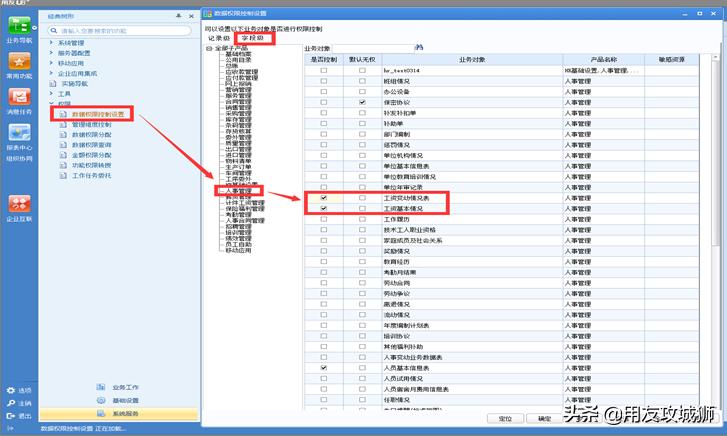Pin the navigation panel with pushpin
The height and width of the screenshot is (436, 727).
[179, 16]
